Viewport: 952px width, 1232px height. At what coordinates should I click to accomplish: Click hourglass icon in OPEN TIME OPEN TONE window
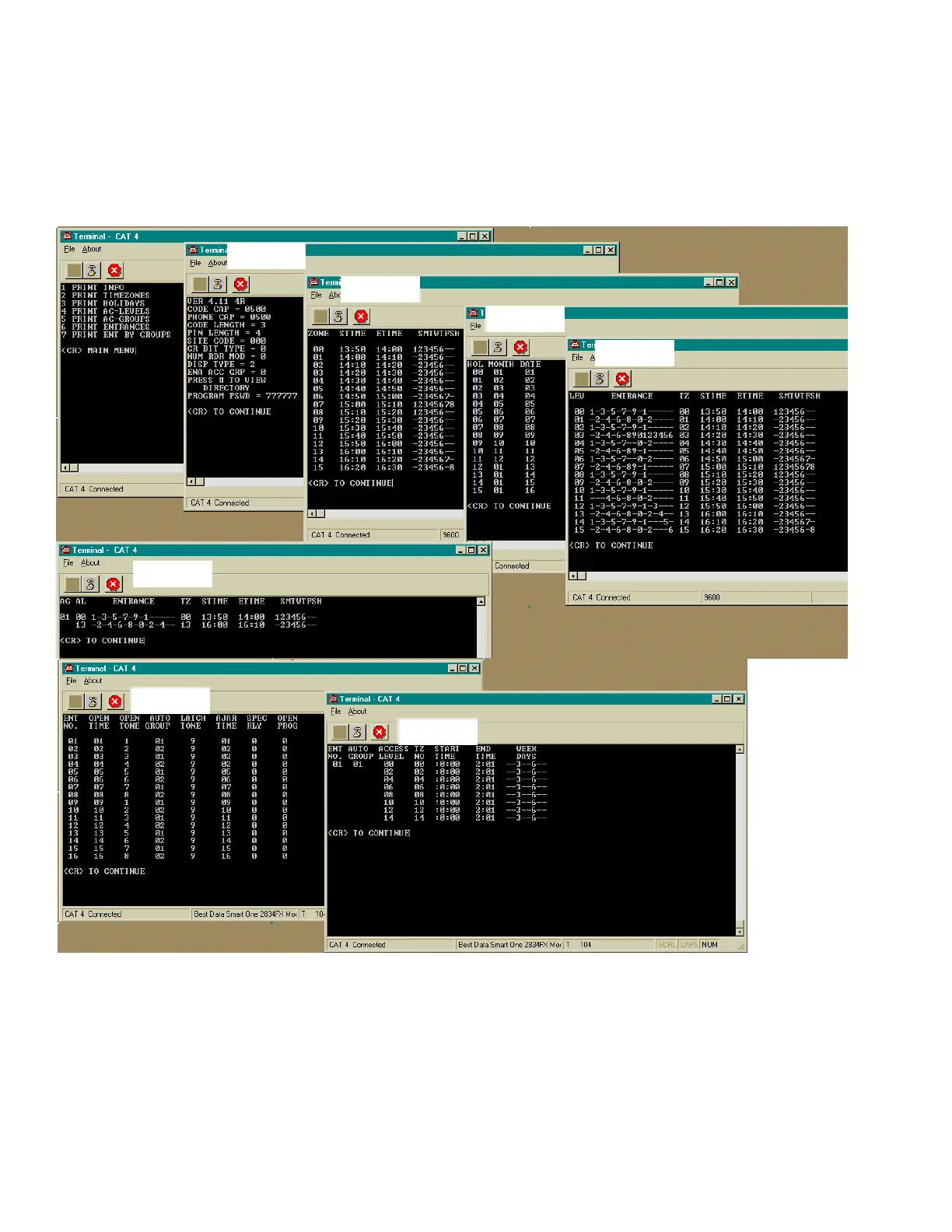point(93,702)
